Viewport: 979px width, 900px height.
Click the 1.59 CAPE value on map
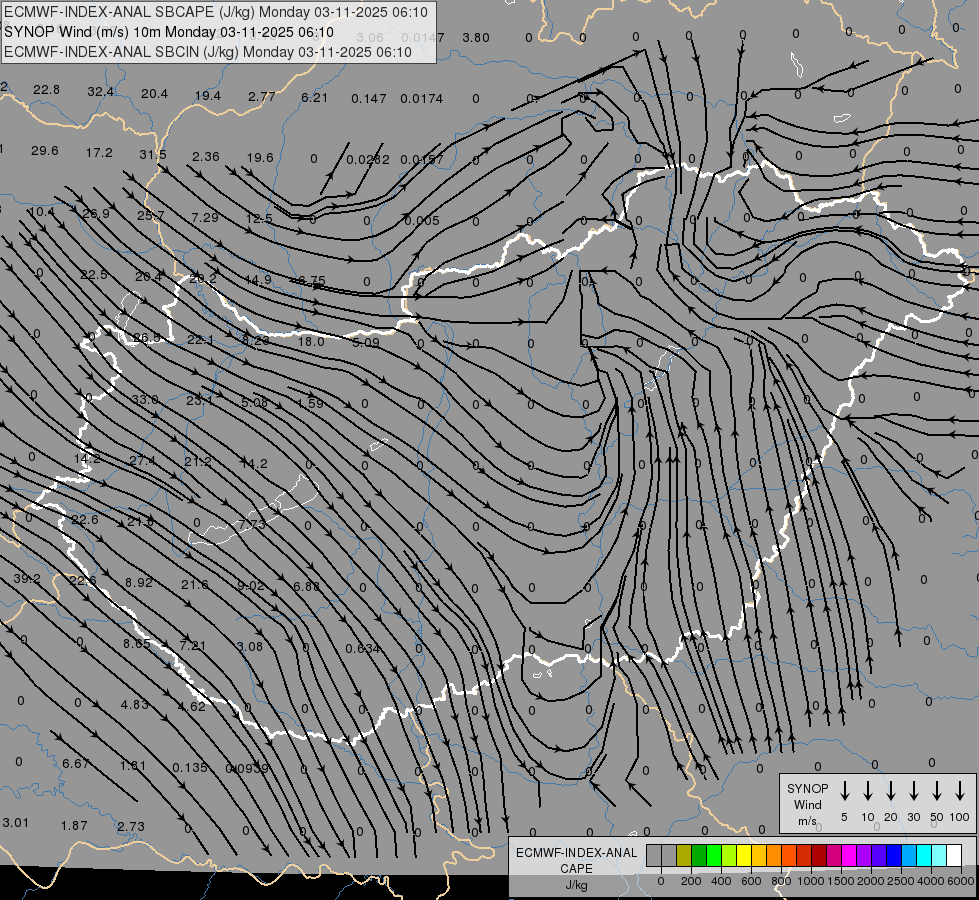coord(310,403)
